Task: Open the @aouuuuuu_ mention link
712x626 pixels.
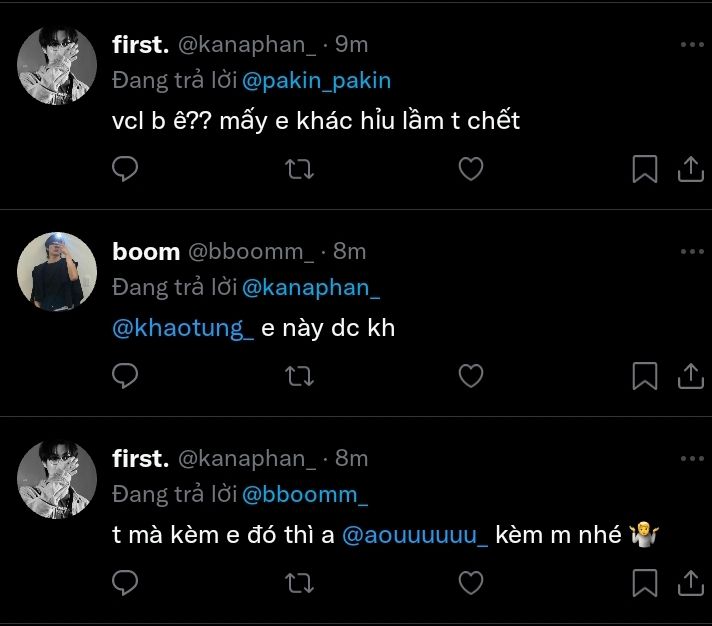Action: point(415,535)
